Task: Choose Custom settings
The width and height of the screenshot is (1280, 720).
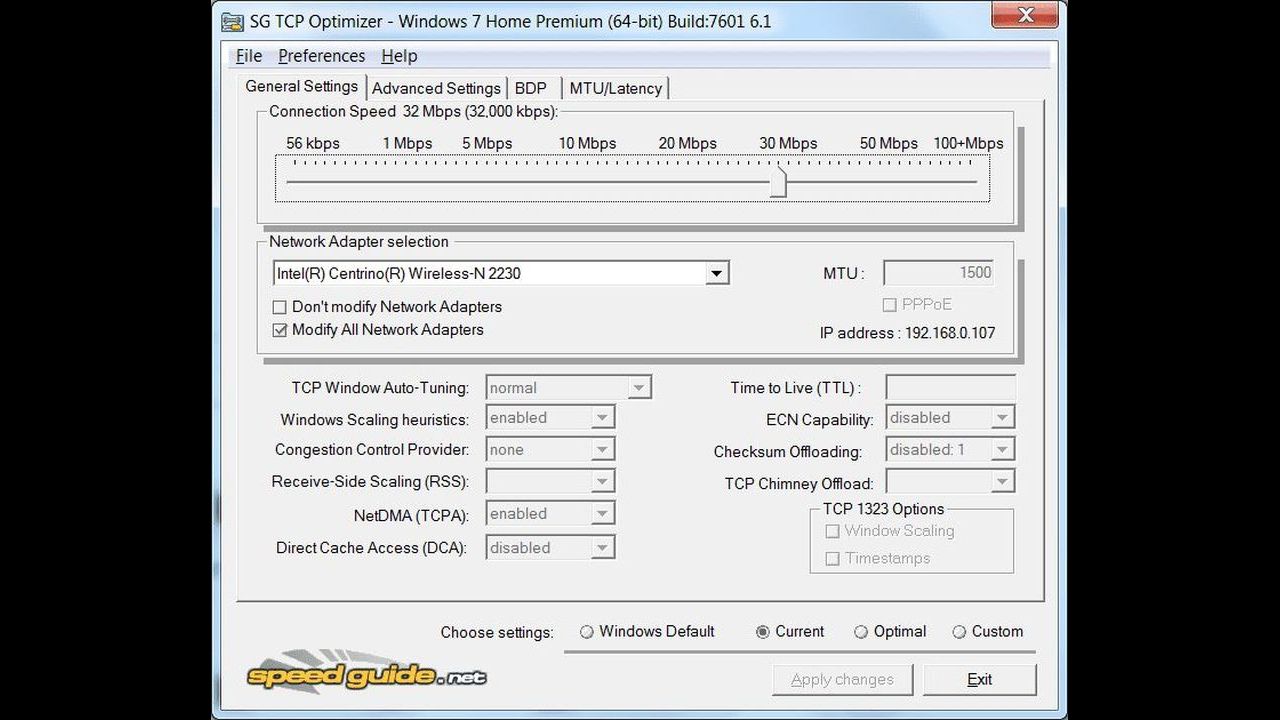Action: coord(959,632)
